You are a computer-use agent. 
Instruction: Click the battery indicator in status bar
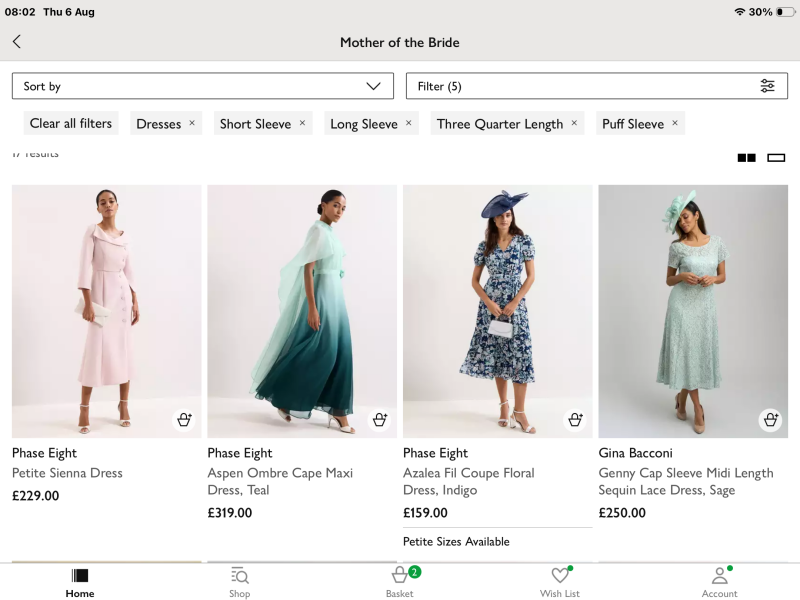[x=785, y=12]
